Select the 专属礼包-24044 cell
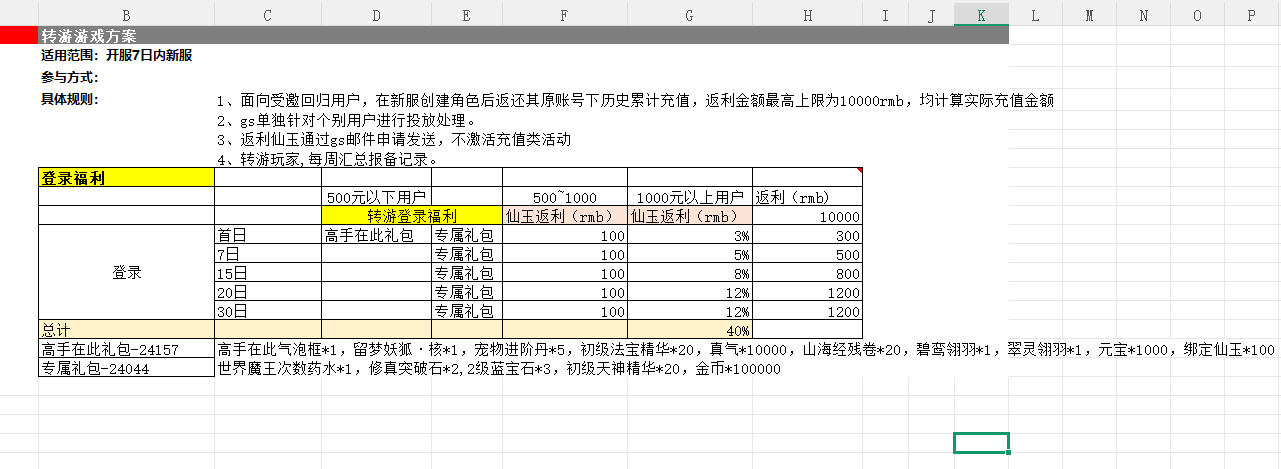Viewport: 1281px width, 469px height. point(126,368)
